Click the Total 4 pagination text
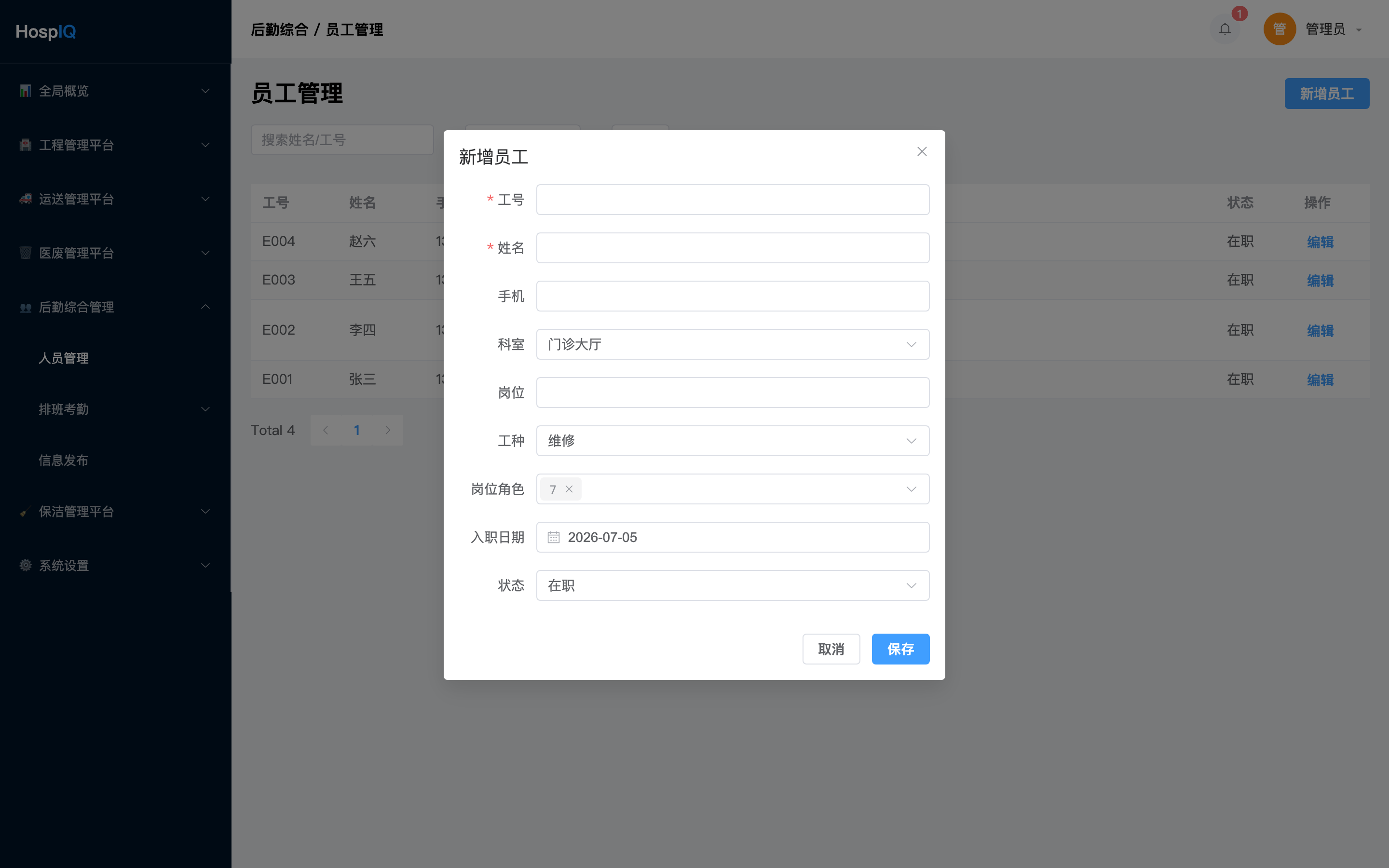This screenshot has width=1389, height=868. click(272, 430)
